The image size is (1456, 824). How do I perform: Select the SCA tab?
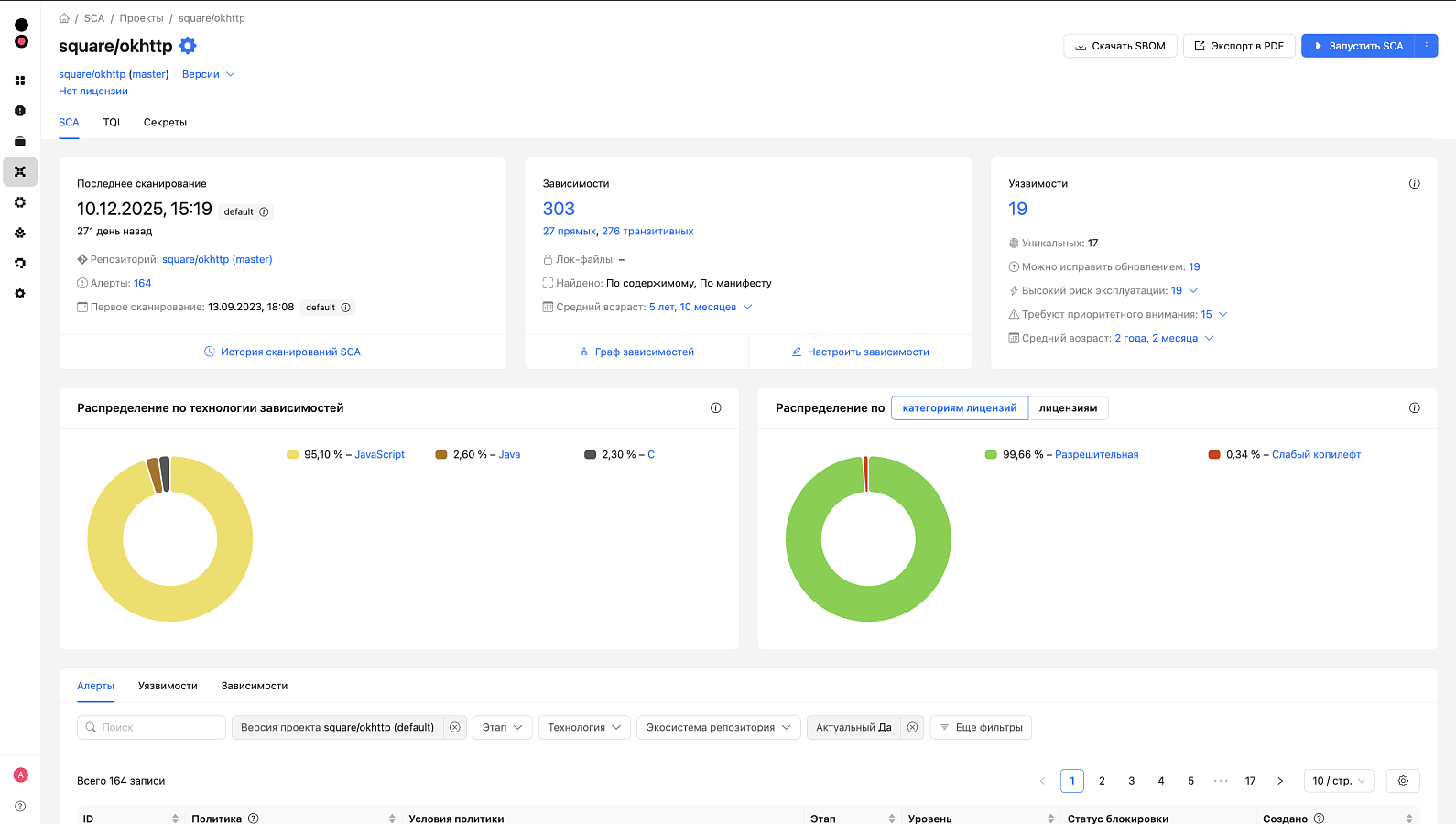coord(69,123)
